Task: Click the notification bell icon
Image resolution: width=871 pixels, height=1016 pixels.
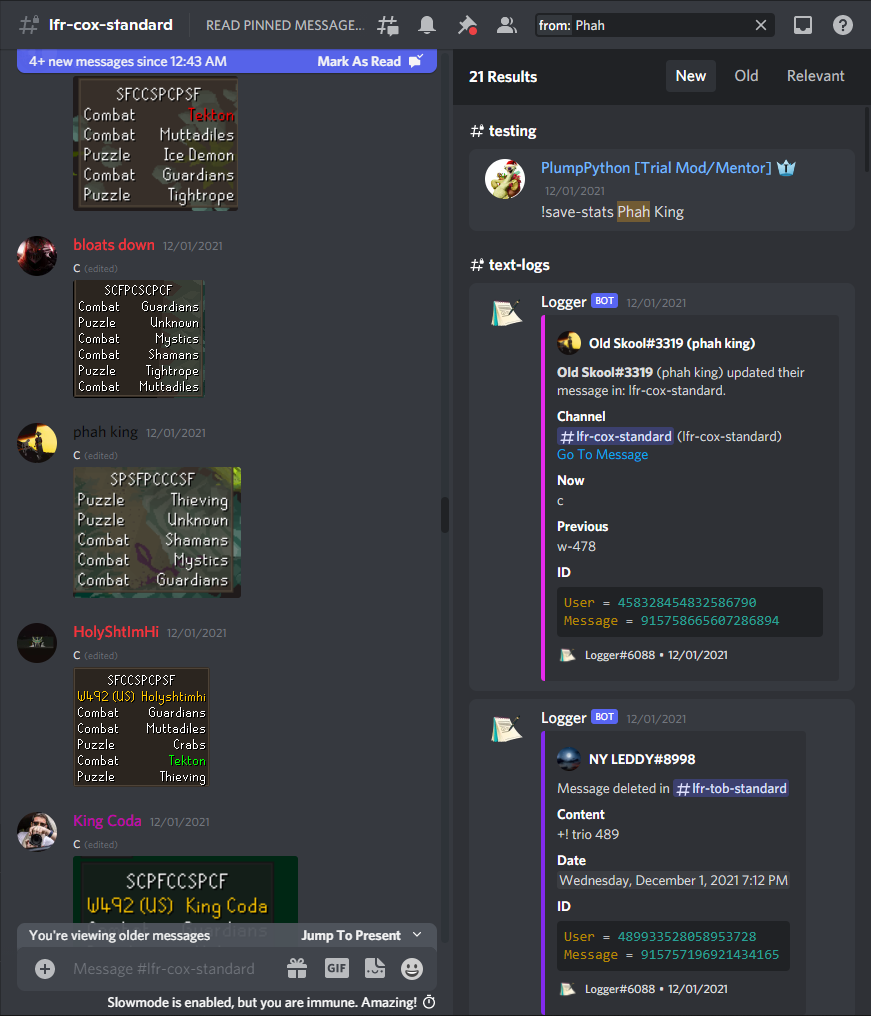Action: tap(426, 25)
